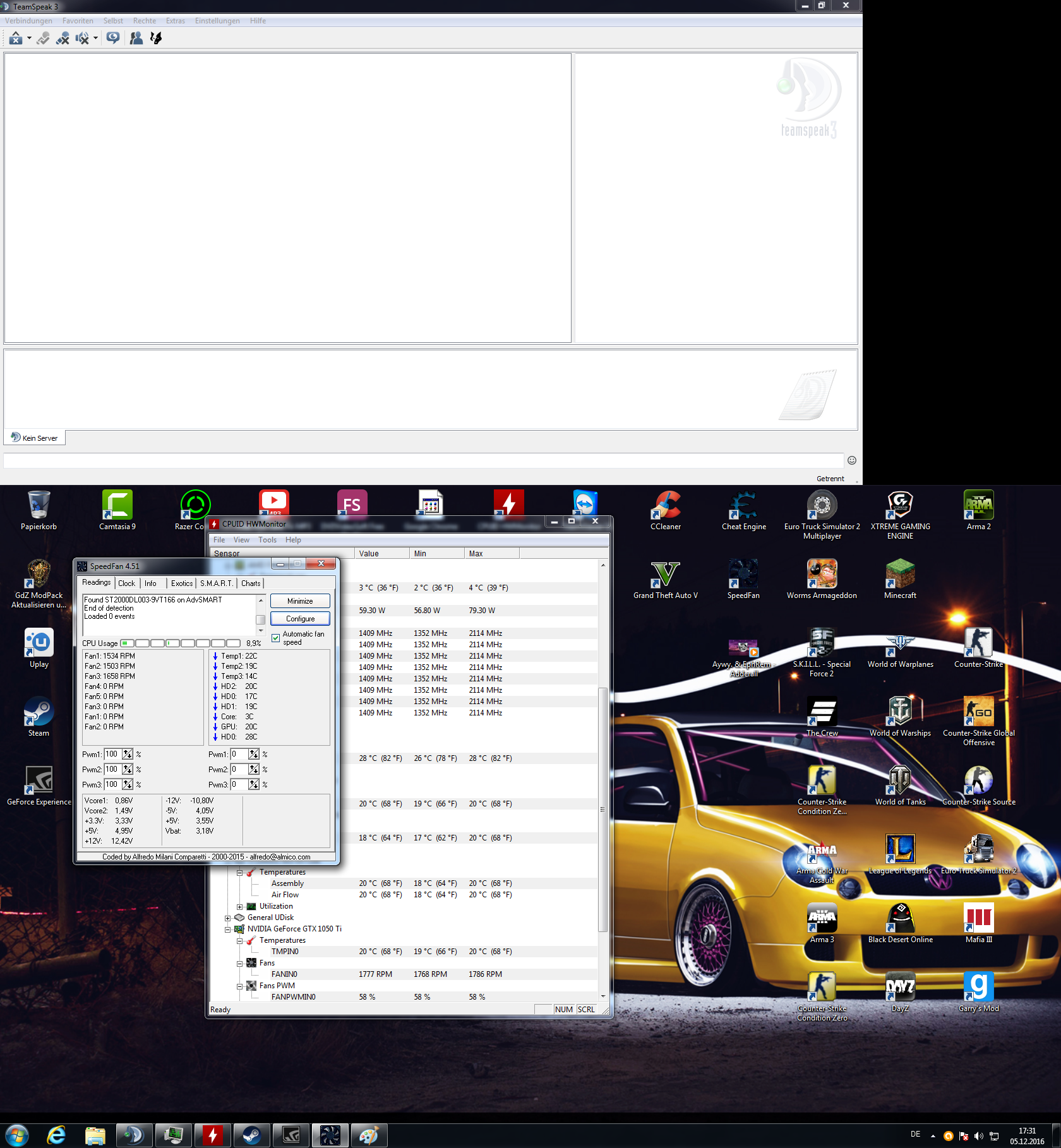Open the Verbindungen menu in TeamSpeak
Image resolution: width=1061 pixels, height=1148 pixels.
tap(28, 21)
